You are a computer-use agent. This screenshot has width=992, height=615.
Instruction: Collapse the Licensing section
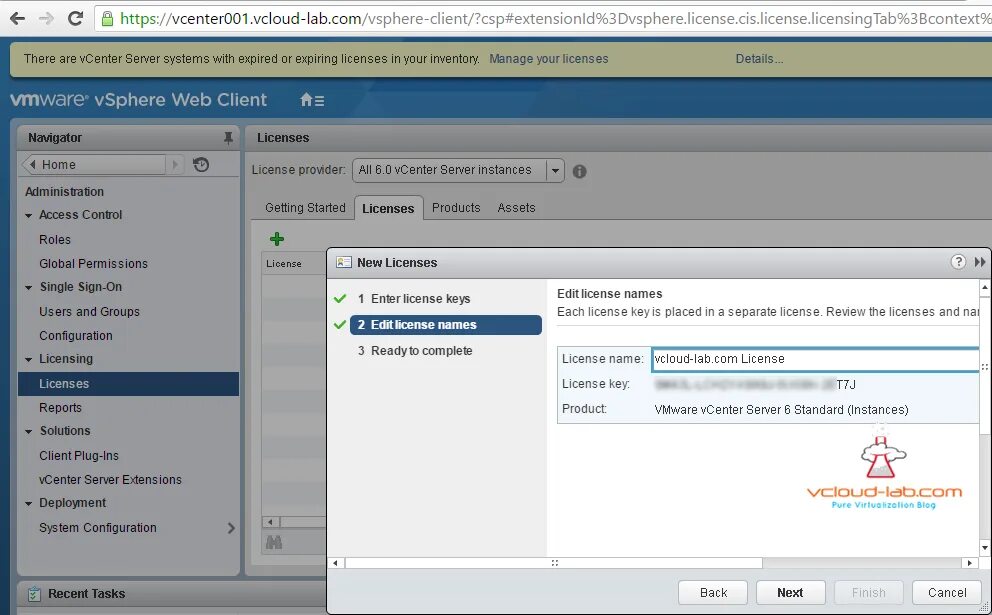tap(28, 359)
